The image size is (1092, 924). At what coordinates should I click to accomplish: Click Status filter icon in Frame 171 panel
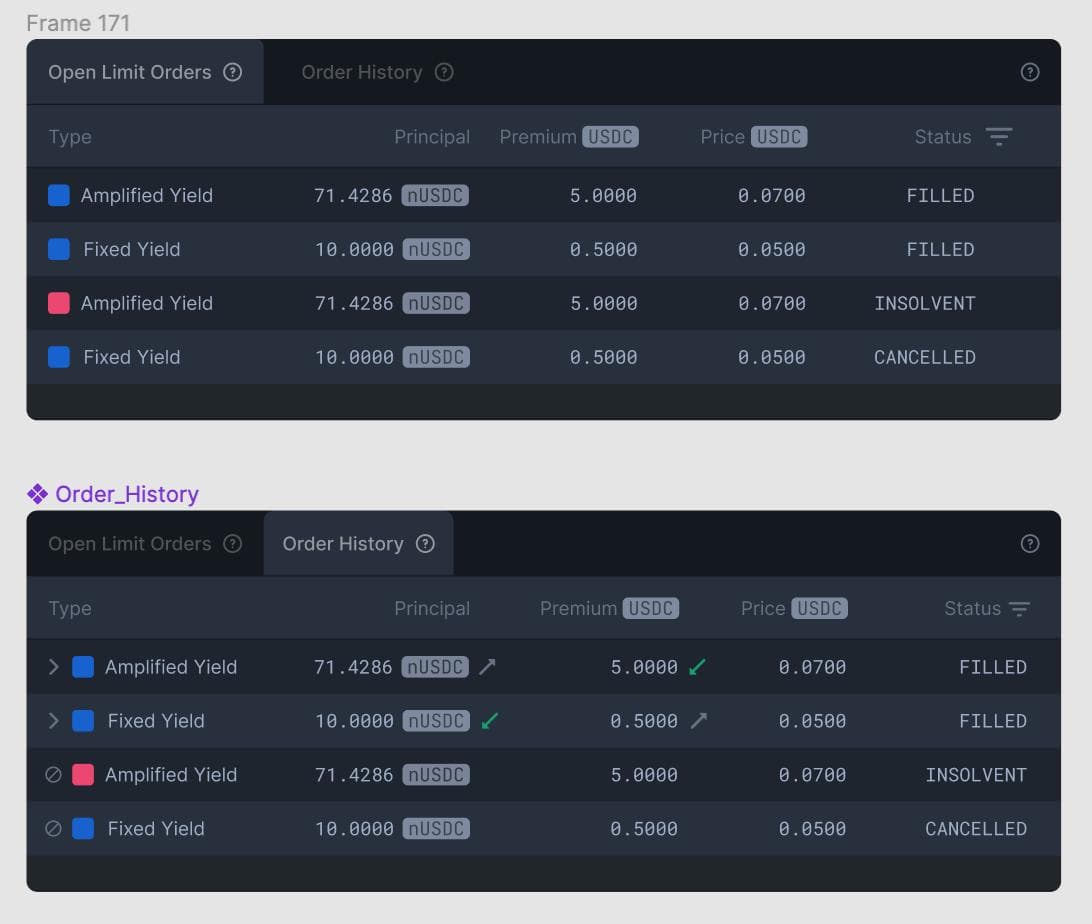tap(999, 137)
